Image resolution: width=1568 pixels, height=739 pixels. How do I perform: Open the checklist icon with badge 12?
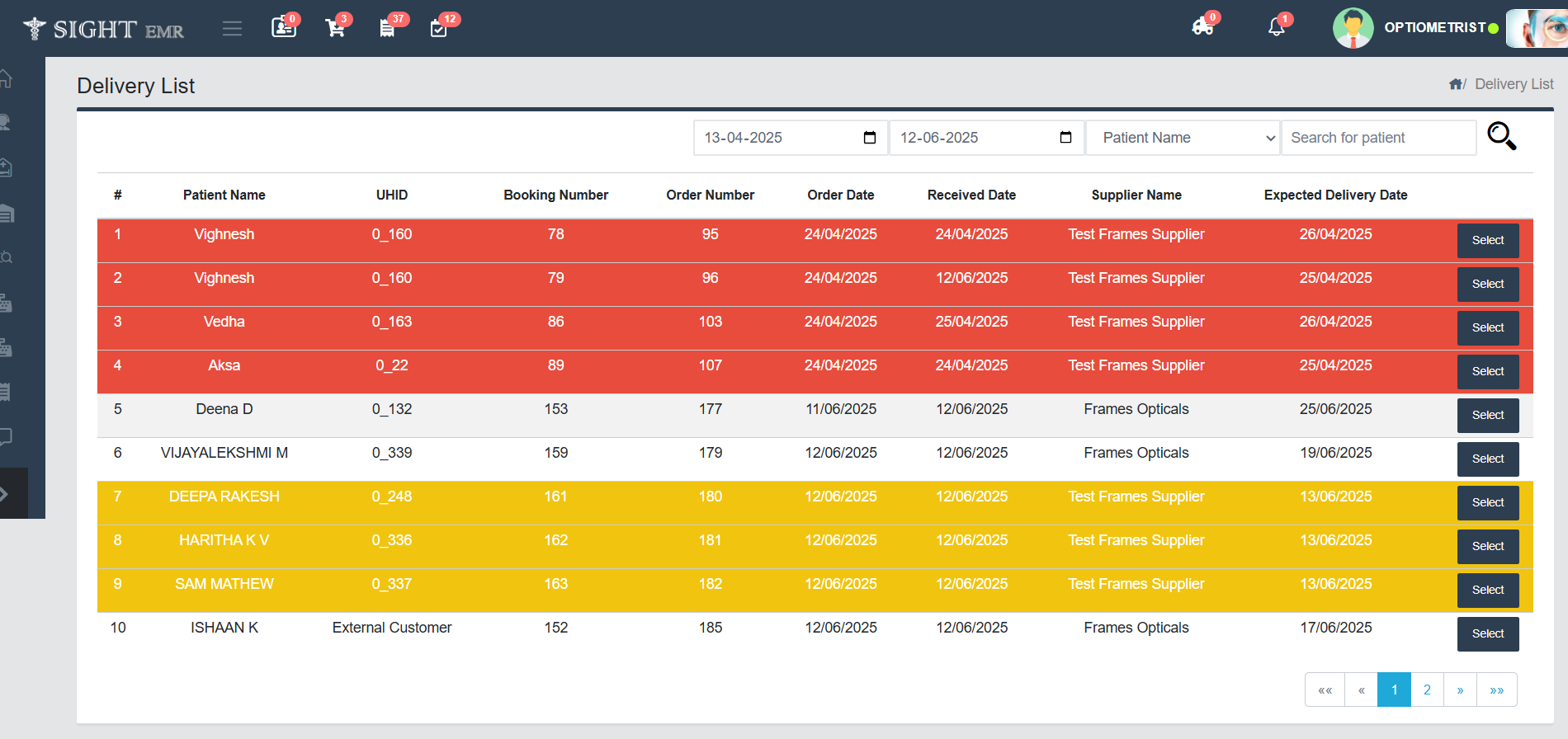(x=439, y=29)
